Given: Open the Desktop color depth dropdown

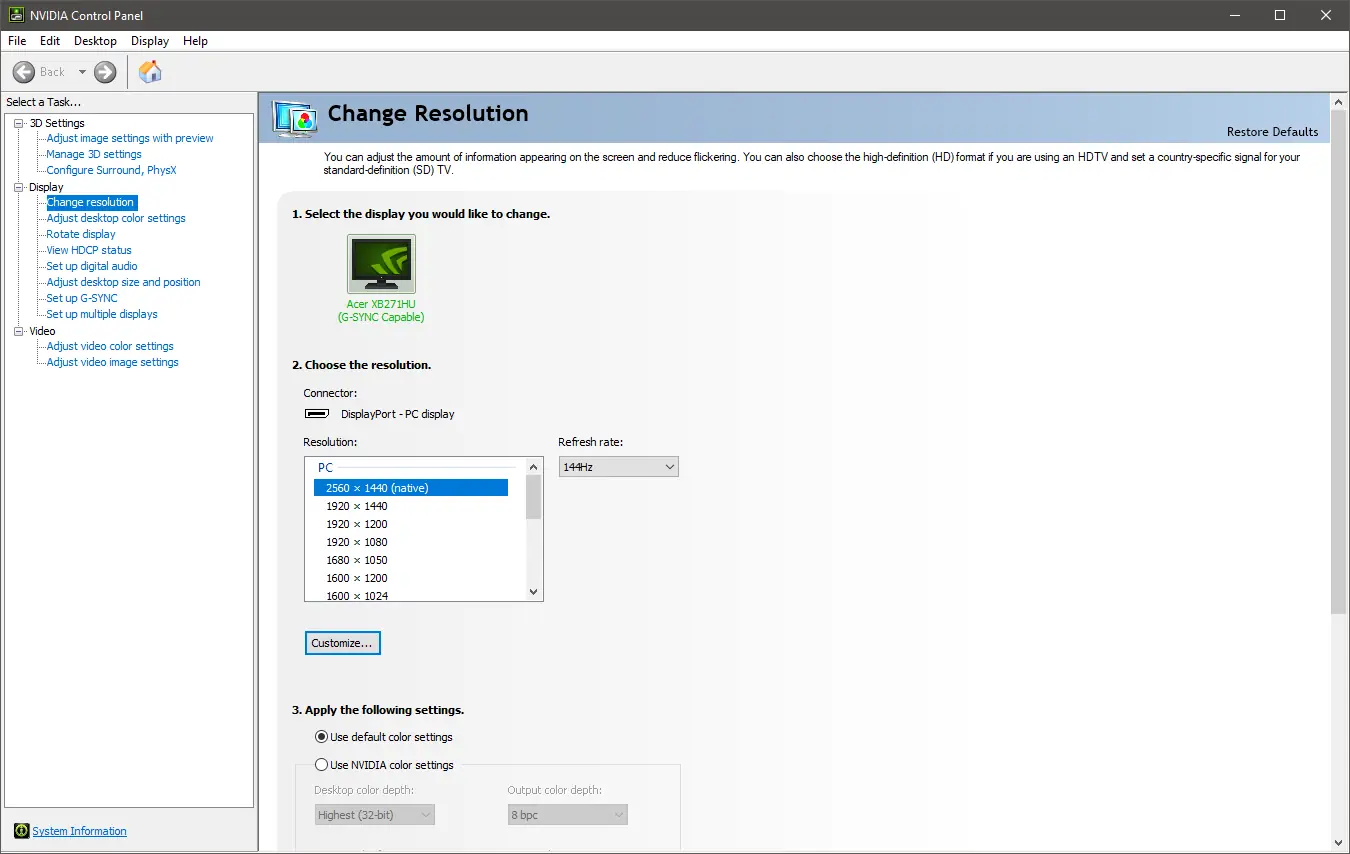Looking at the screenshot, I should click(x=375, y=815).
